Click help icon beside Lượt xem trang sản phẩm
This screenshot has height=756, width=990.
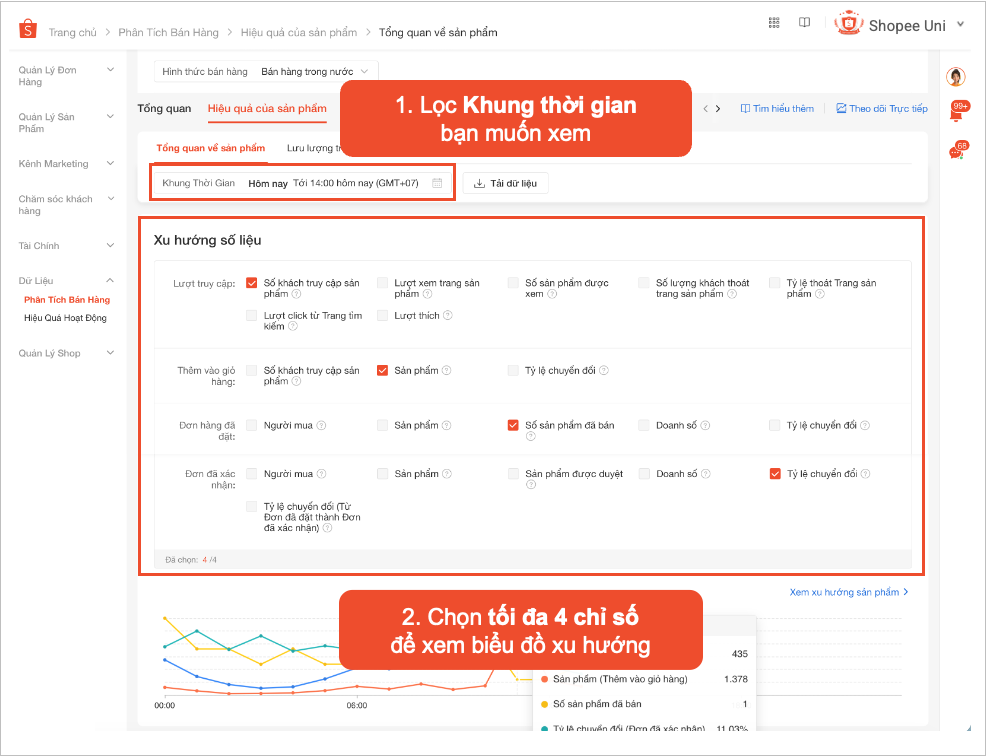click(x=427, y=294)
